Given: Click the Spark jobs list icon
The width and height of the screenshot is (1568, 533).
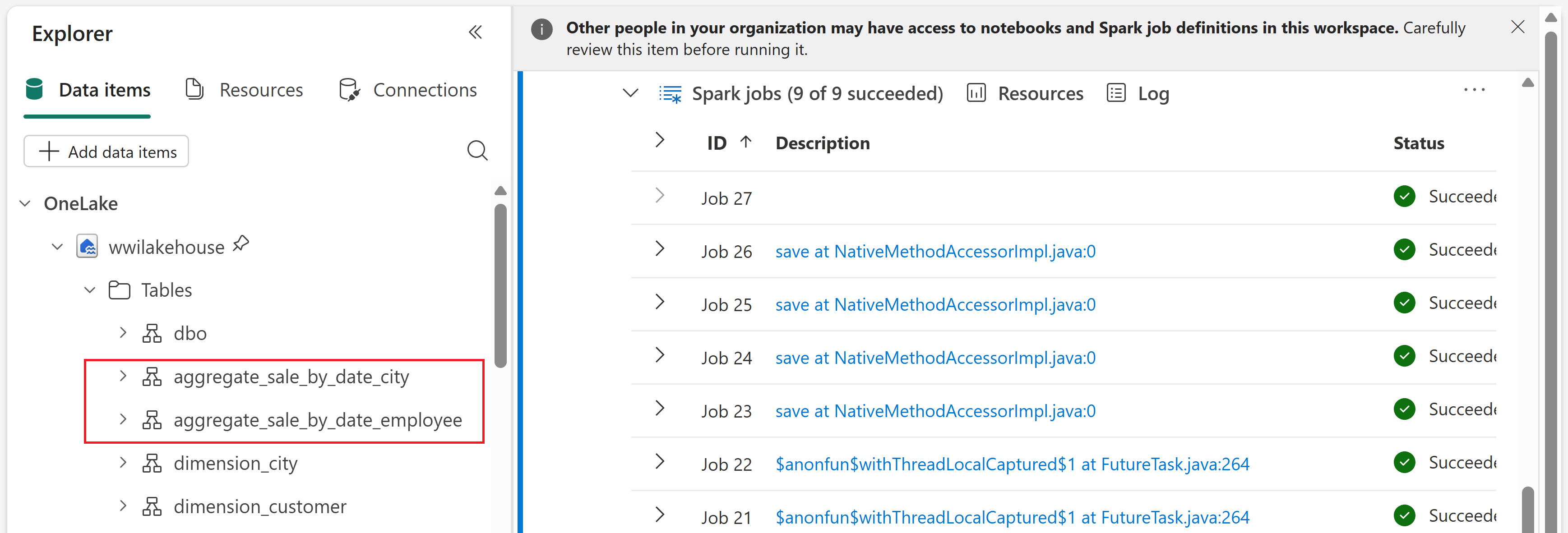Looking at the screenshot, I should pos(670,94).
